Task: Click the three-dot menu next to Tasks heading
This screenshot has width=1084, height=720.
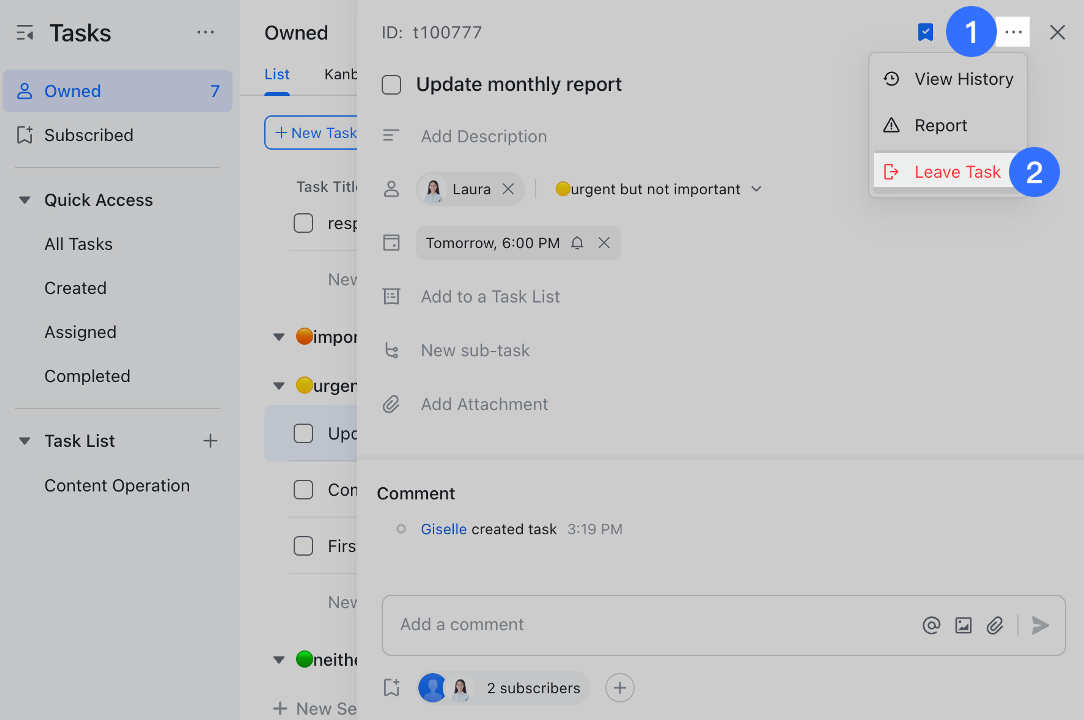Action: tap(205, 32)
